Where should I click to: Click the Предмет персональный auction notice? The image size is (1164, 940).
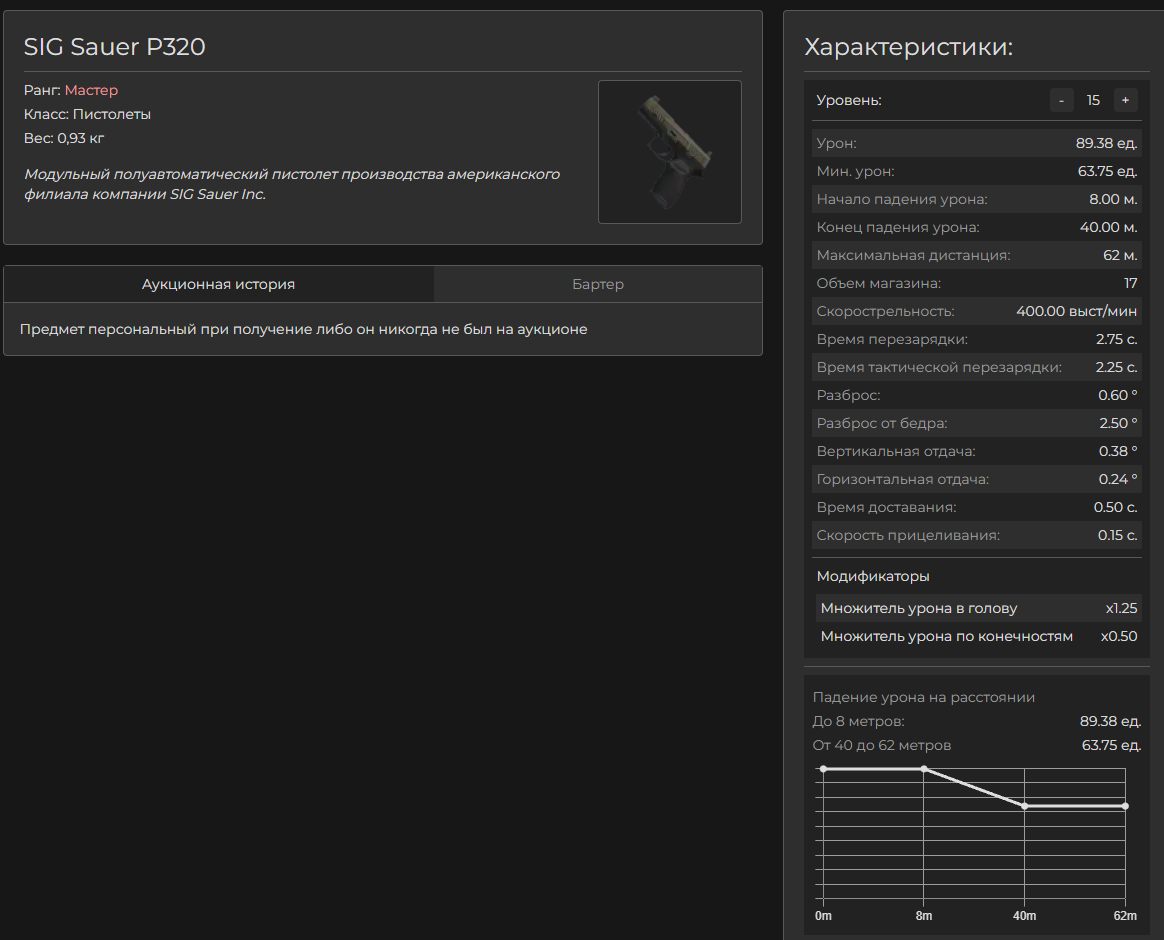(x=304, y=329)
